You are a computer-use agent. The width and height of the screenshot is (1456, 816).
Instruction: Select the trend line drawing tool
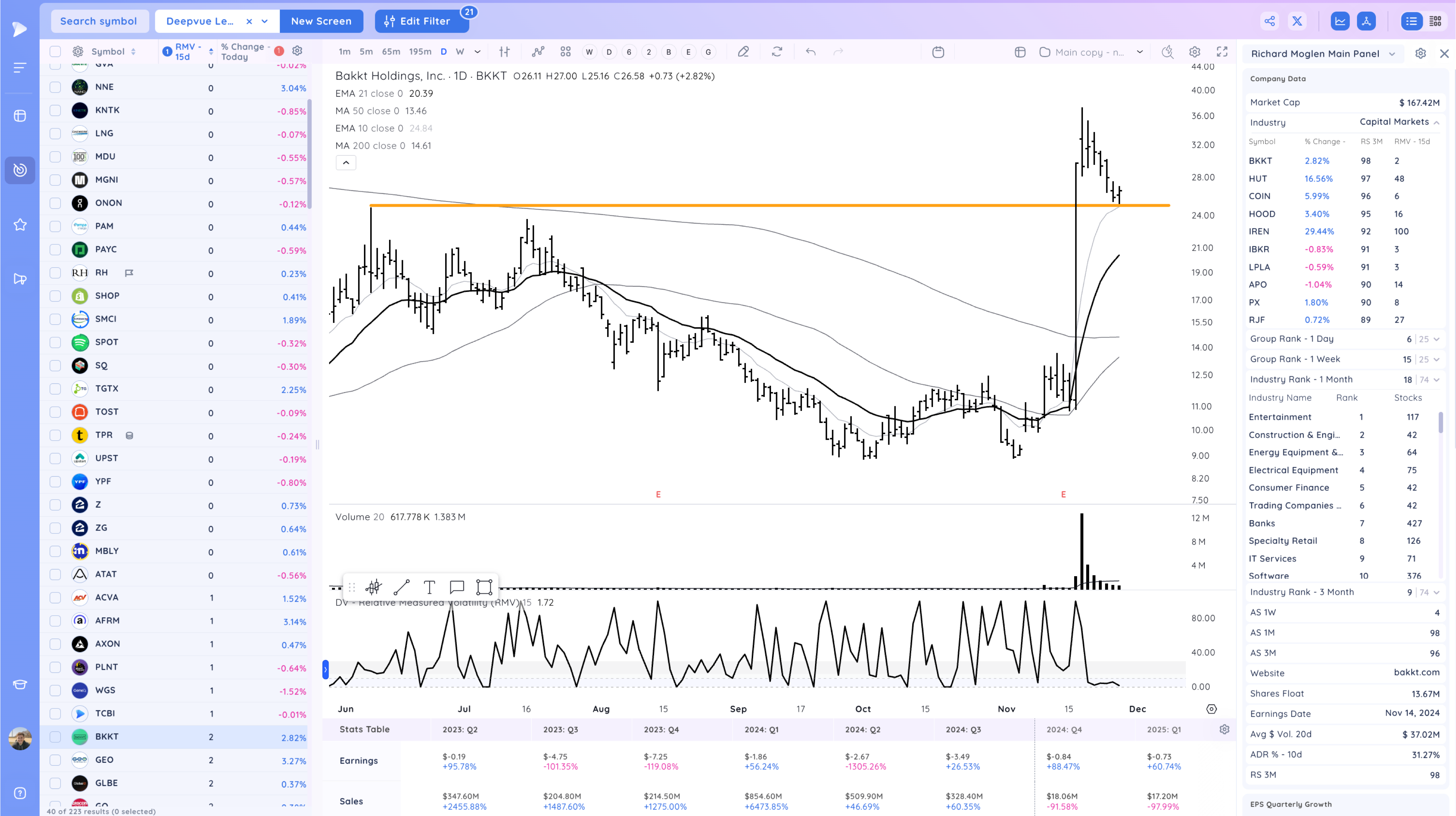(401, 587)
